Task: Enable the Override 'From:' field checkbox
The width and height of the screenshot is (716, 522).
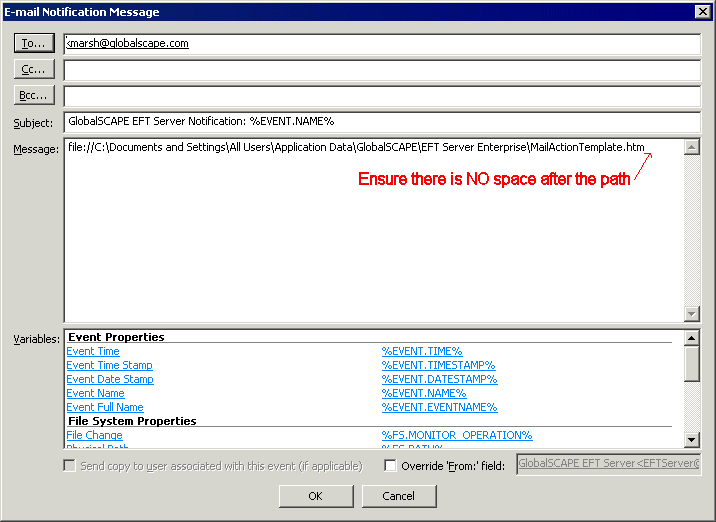Action: coord(391,466)
